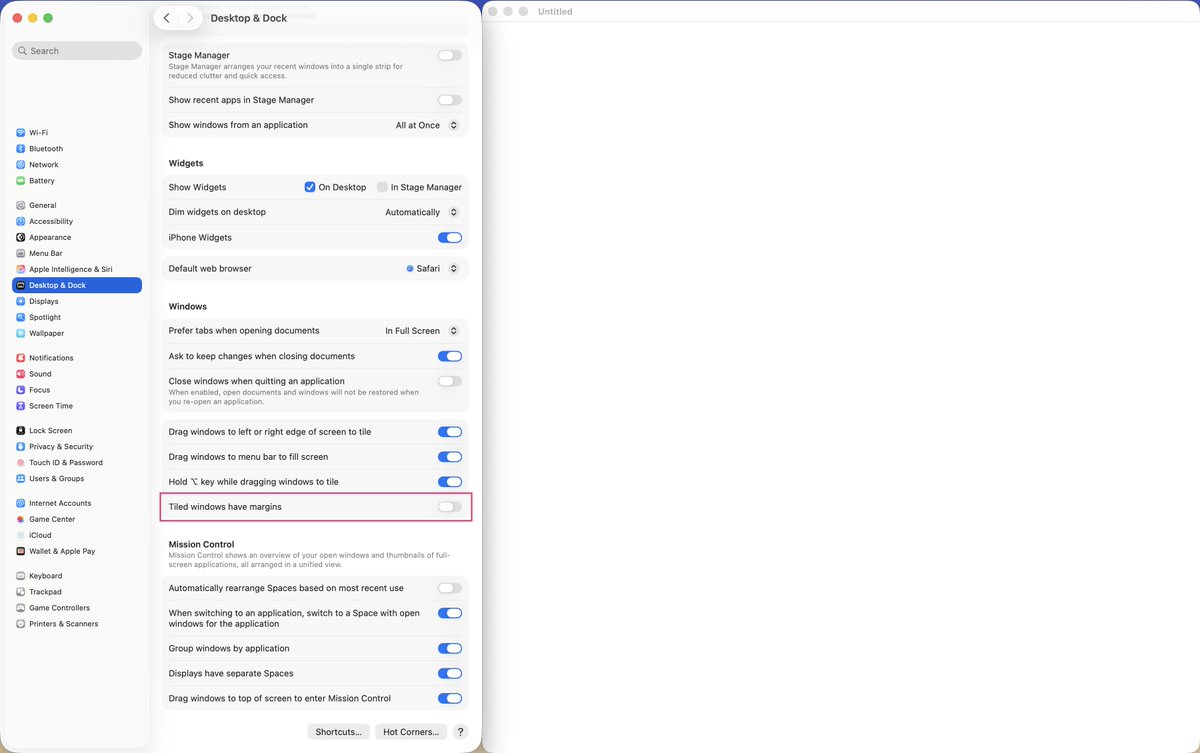Select the Spotlight icon
The image size is (1200, 753).
pos(20,317)
